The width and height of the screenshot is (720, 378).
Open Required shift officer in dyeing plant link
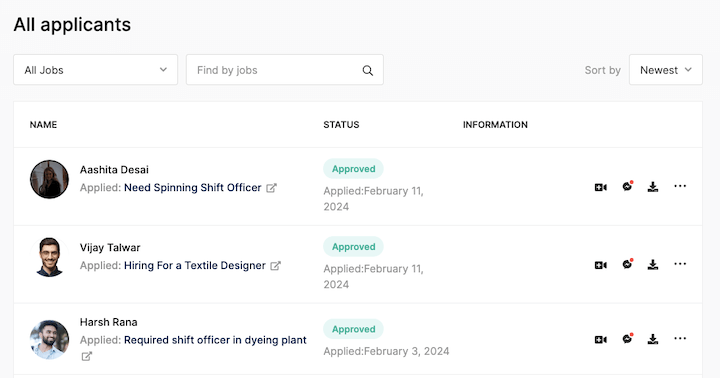point(215,340)
